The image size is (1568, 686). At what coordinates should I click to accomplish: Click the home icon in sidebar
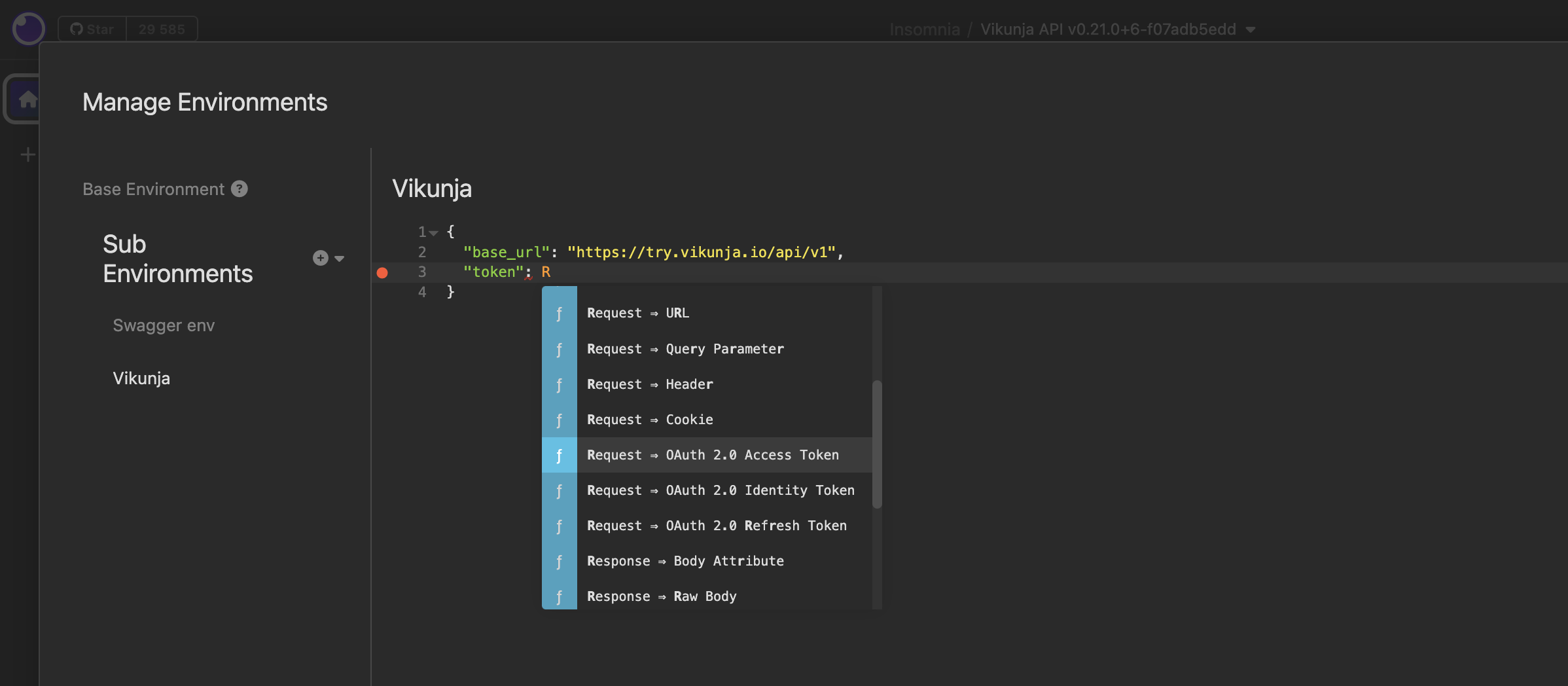(x=27, y=99)
